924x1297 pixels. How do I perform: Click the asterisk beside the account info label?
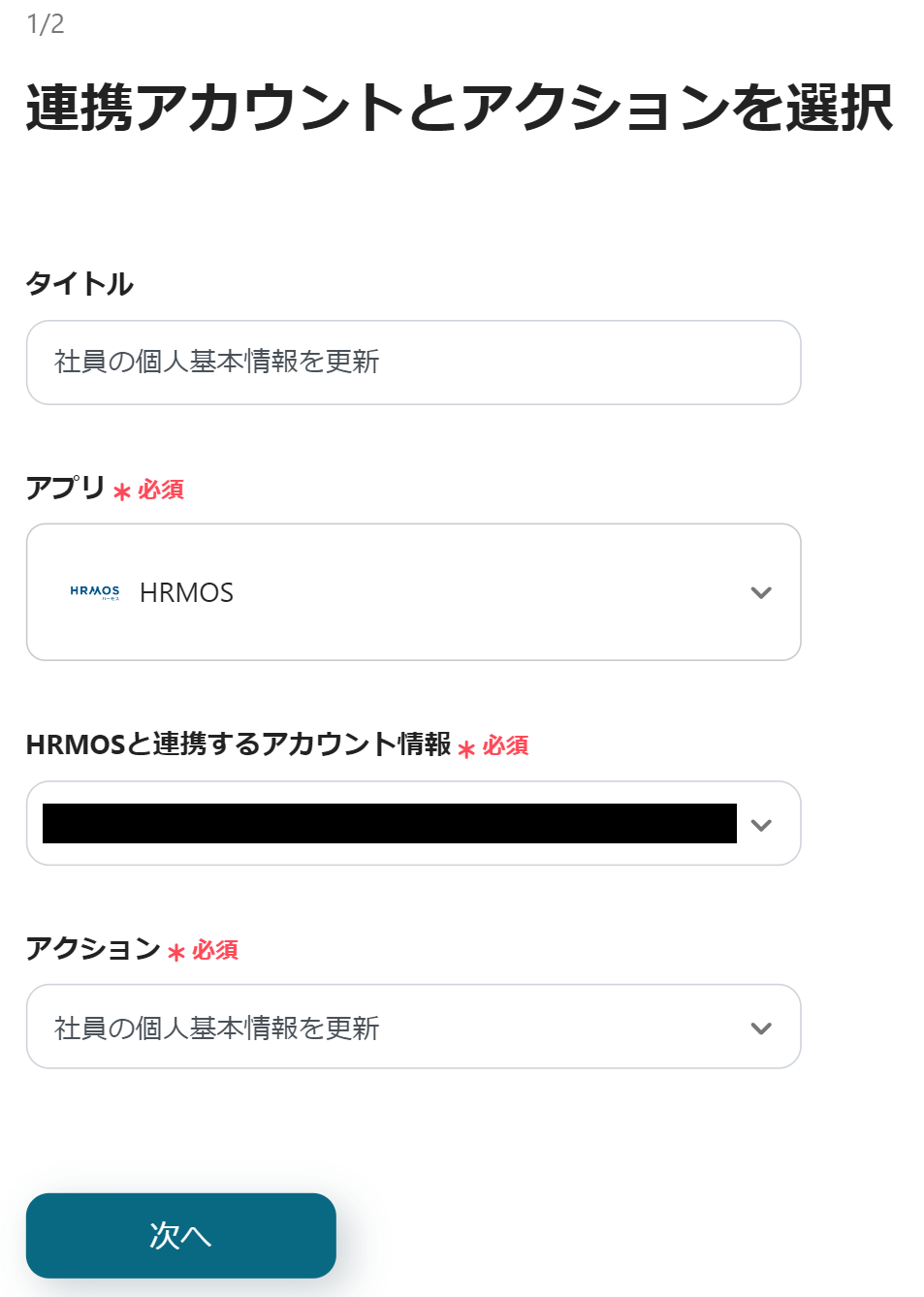point(466,748)
